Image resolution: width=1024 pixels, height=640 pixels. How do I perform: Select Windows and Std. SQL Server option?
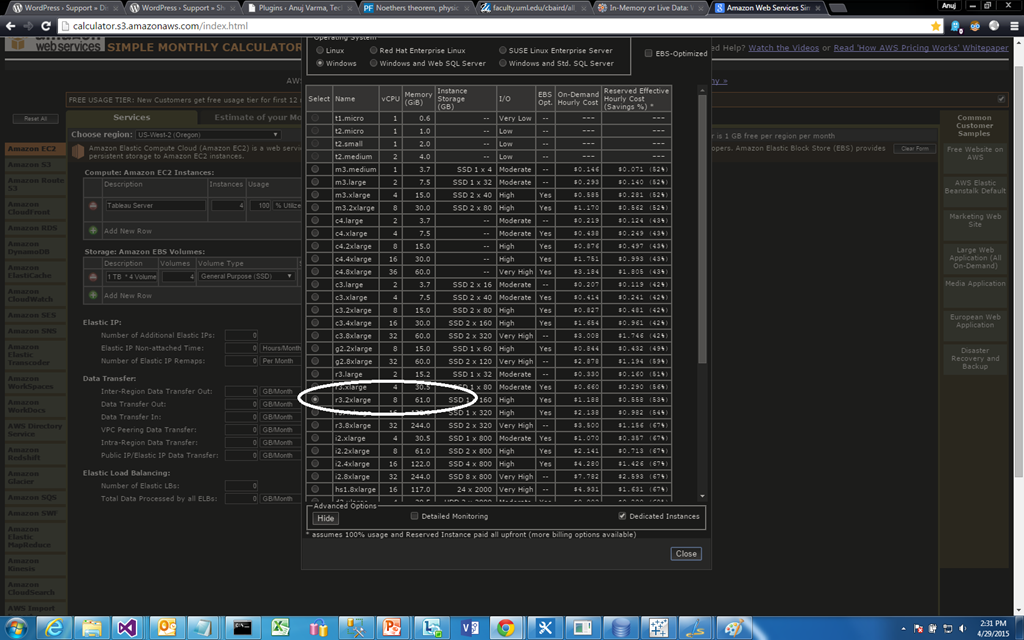pyautogui.click(x=503, y=63)
